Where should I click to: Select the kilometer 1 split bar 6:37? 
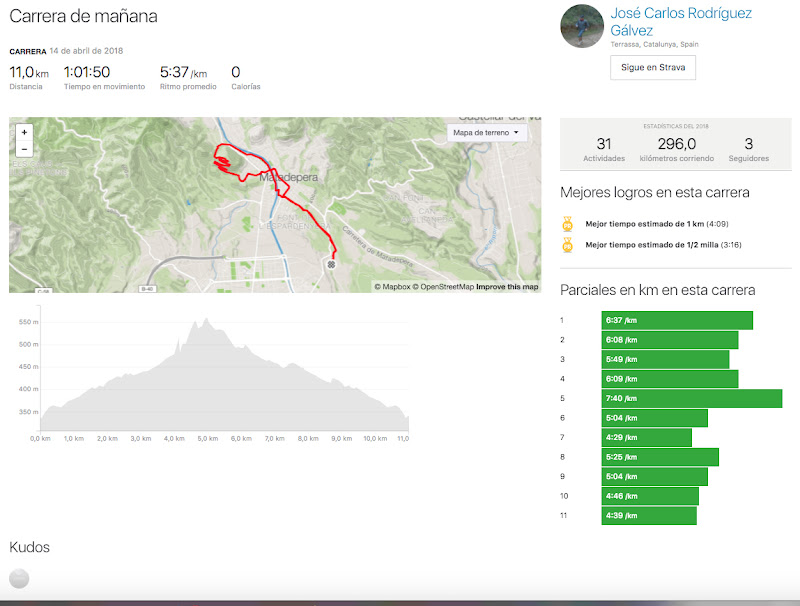(676, 320)
